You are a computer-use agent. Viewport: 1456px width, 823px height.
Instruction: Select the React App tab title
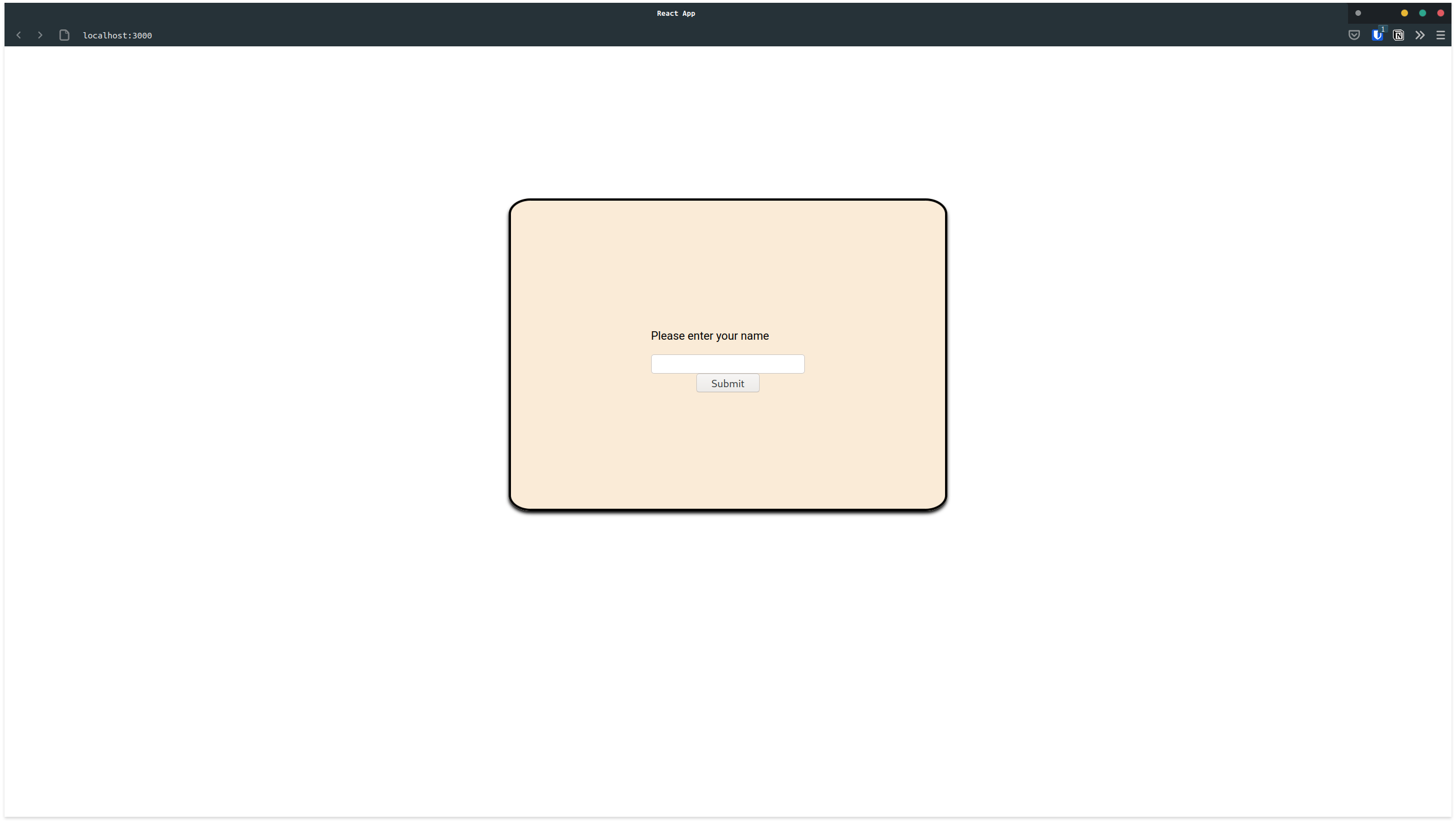click(675, 13)
